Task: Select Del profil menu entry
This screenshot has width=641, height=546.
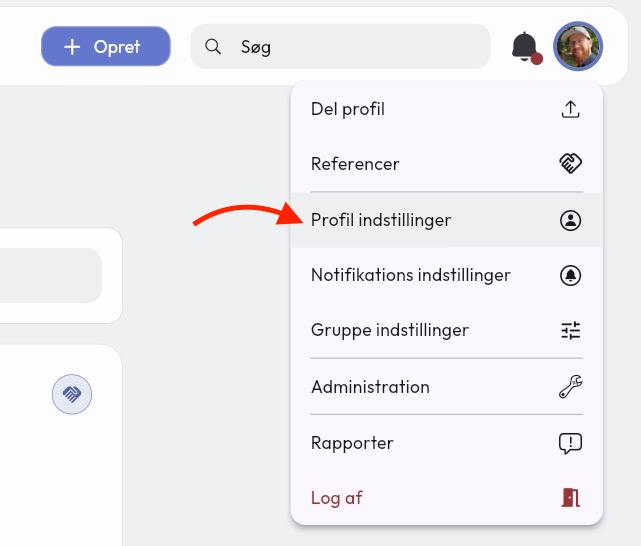Action: (447, 109)
